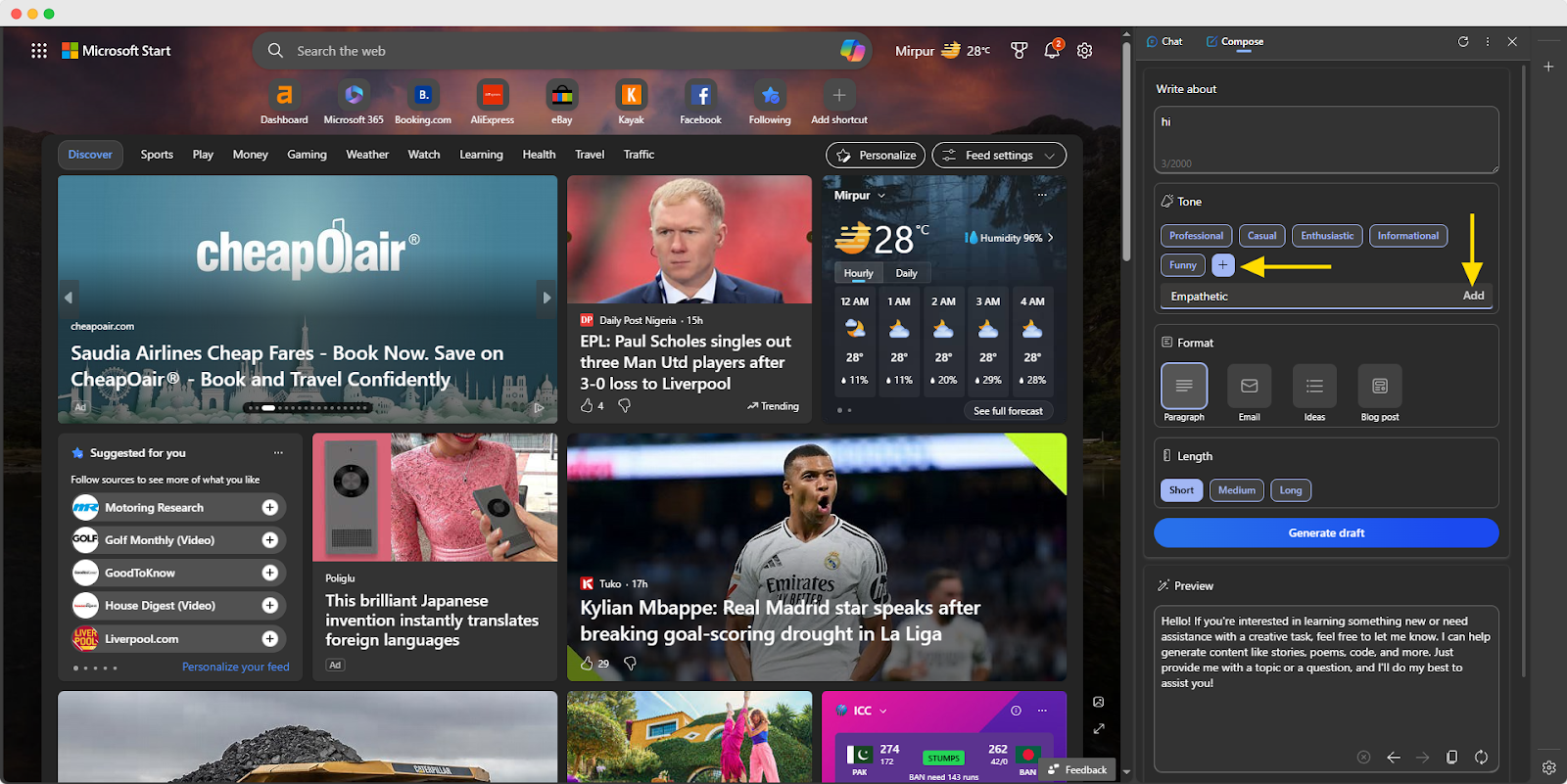Click the Personalize button
1567x784 pixels.
click(x=876, y=155)
